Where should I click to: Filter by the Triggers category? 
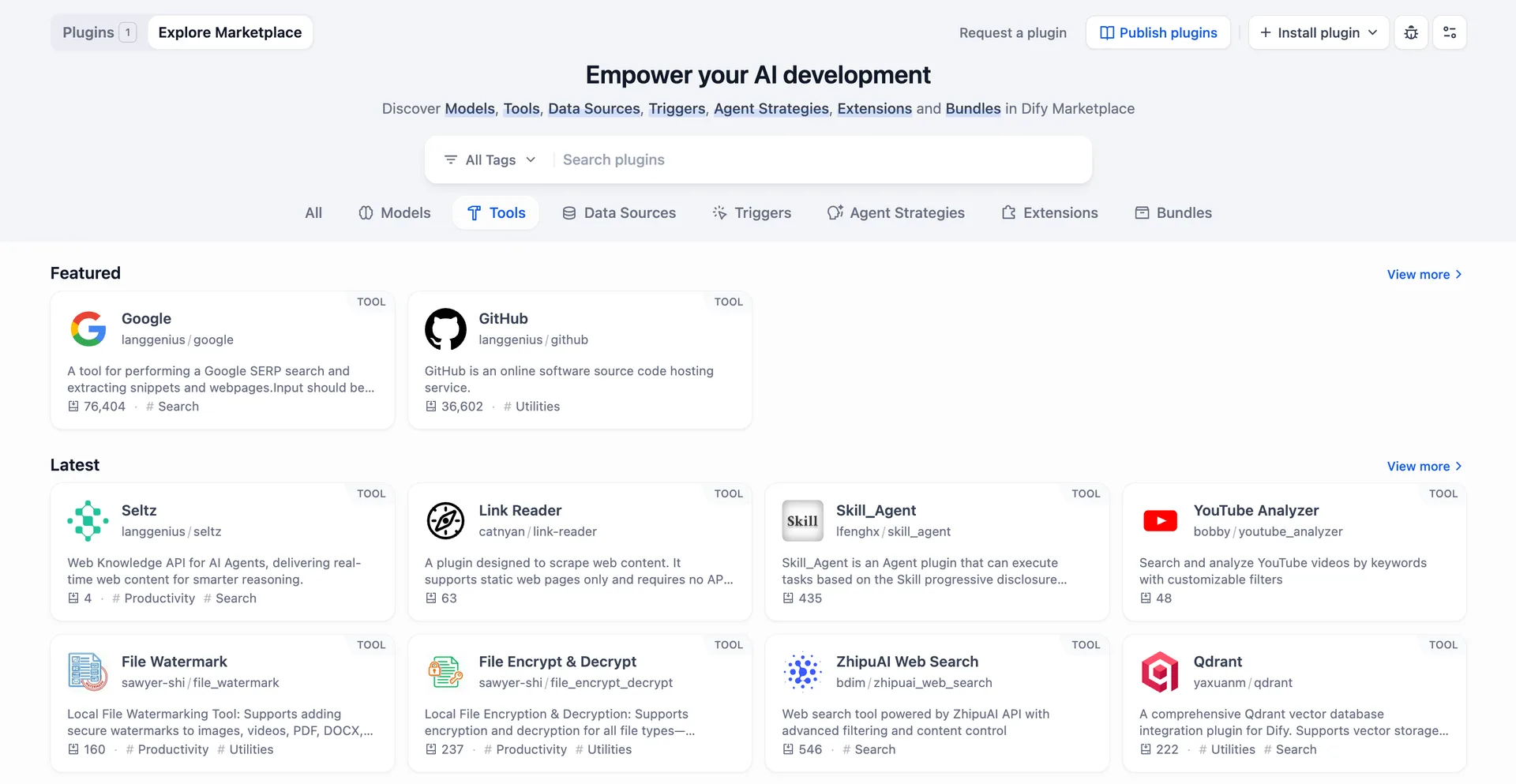752,213
